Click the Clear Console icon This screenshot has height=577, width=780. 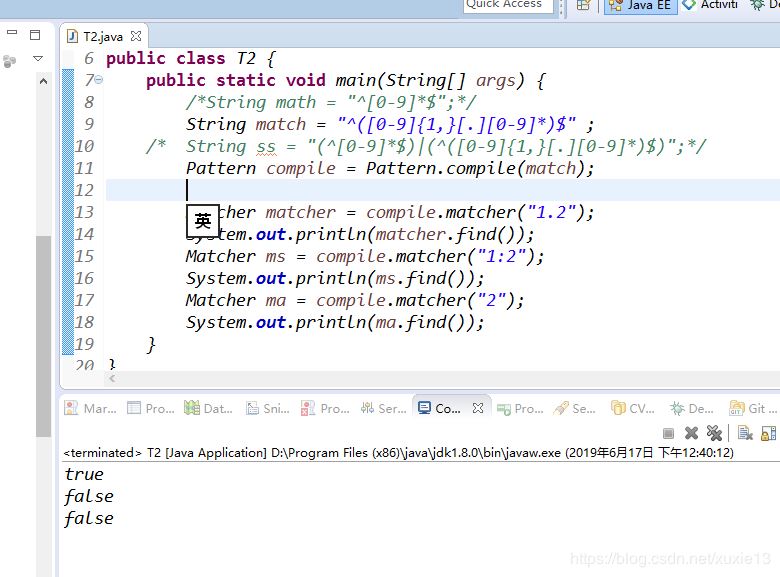(745, 433)
